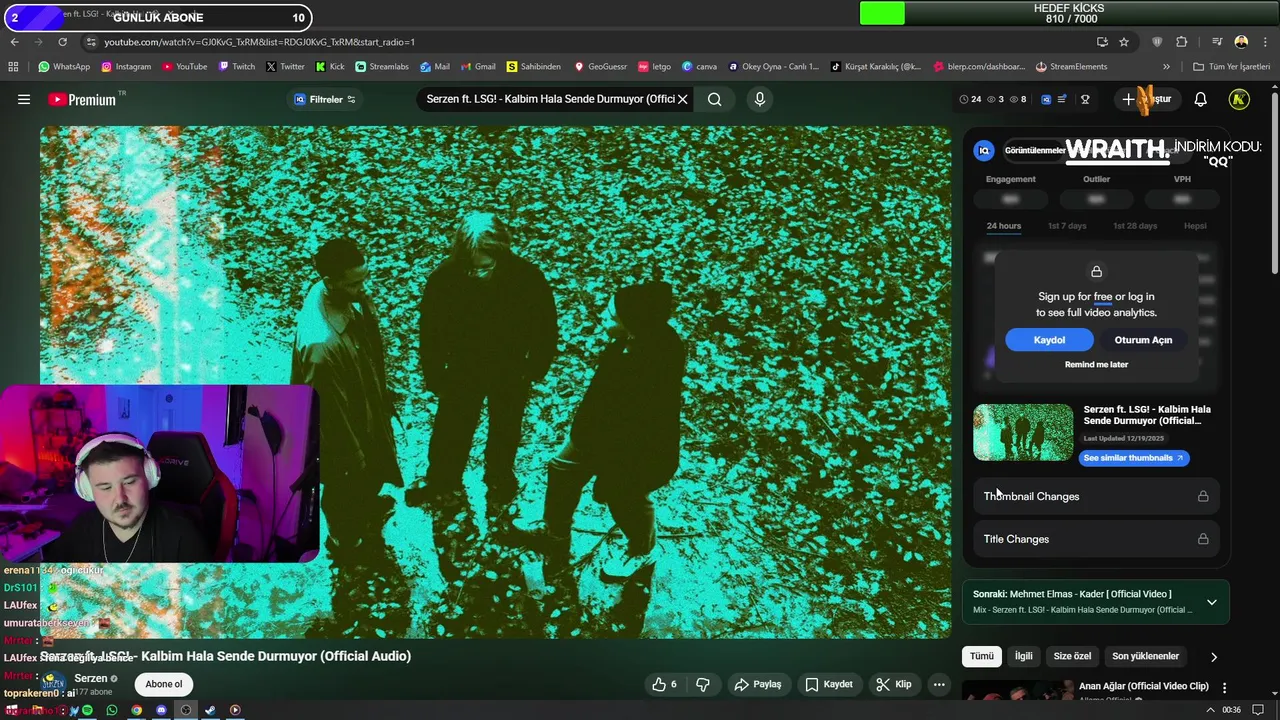The image size is (1280, 720).
Task: Click Oturum Açın login button
Action: coord(1143,340)
